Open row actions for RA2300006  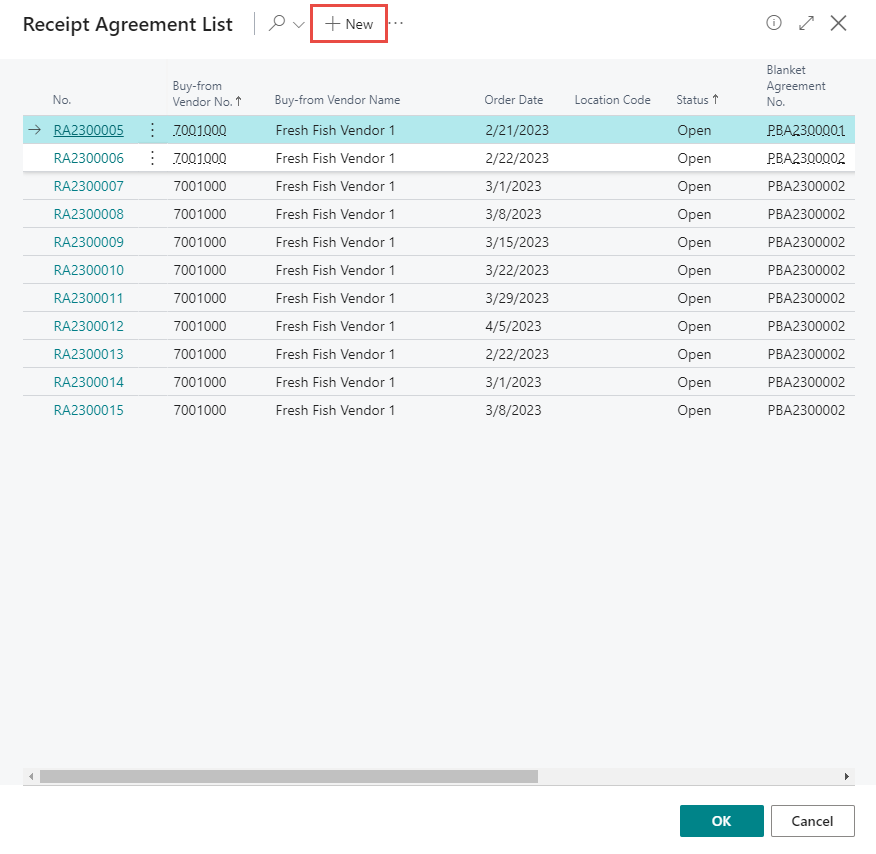click(152, 158)
